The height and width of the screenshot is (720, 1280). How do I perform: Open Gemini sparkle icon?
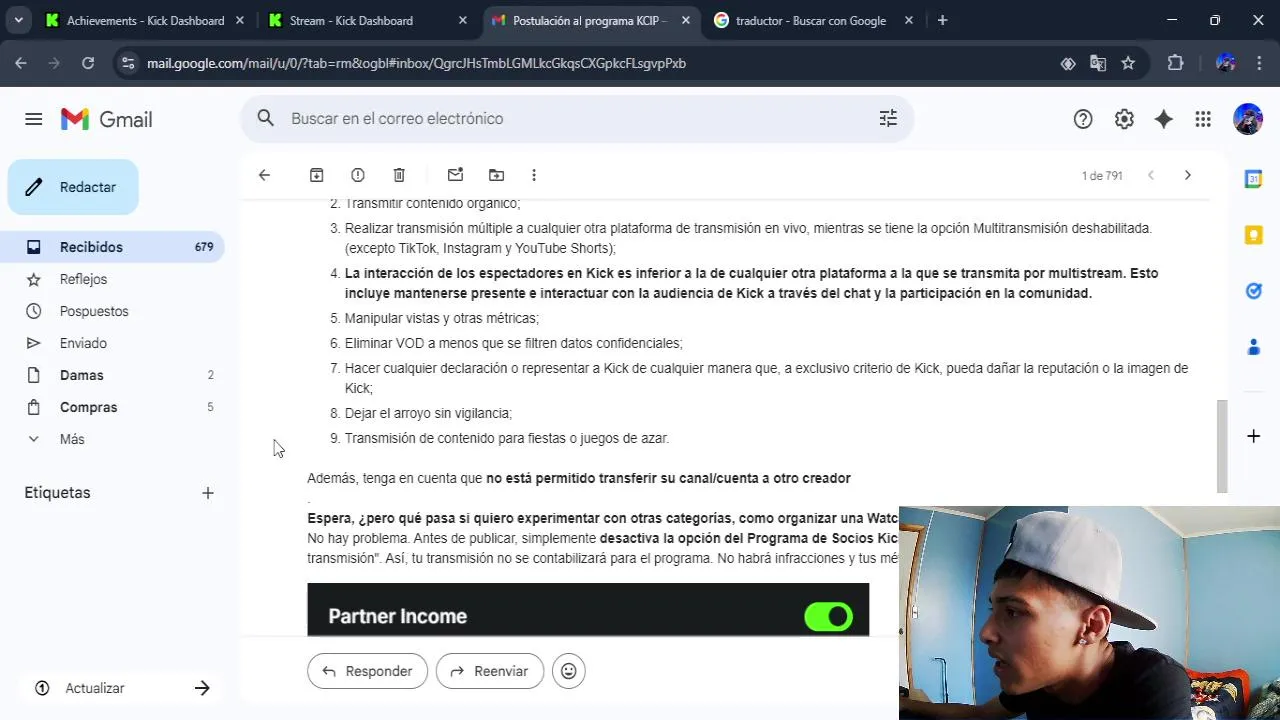1163,119
